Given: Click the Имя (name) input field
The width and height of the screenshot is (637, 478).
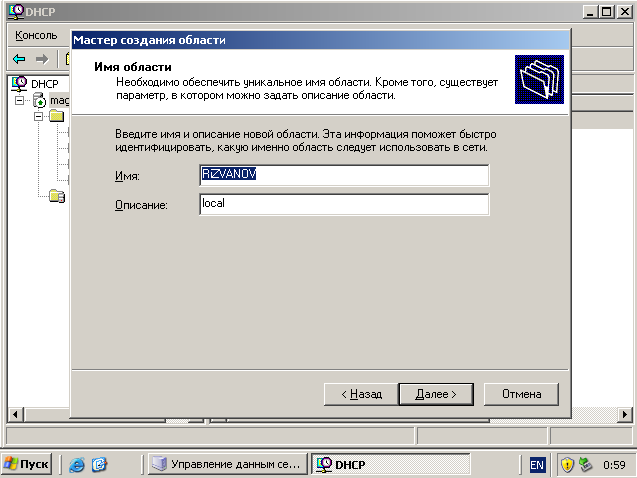Looking at the screenshot, I should coord(344,175).
